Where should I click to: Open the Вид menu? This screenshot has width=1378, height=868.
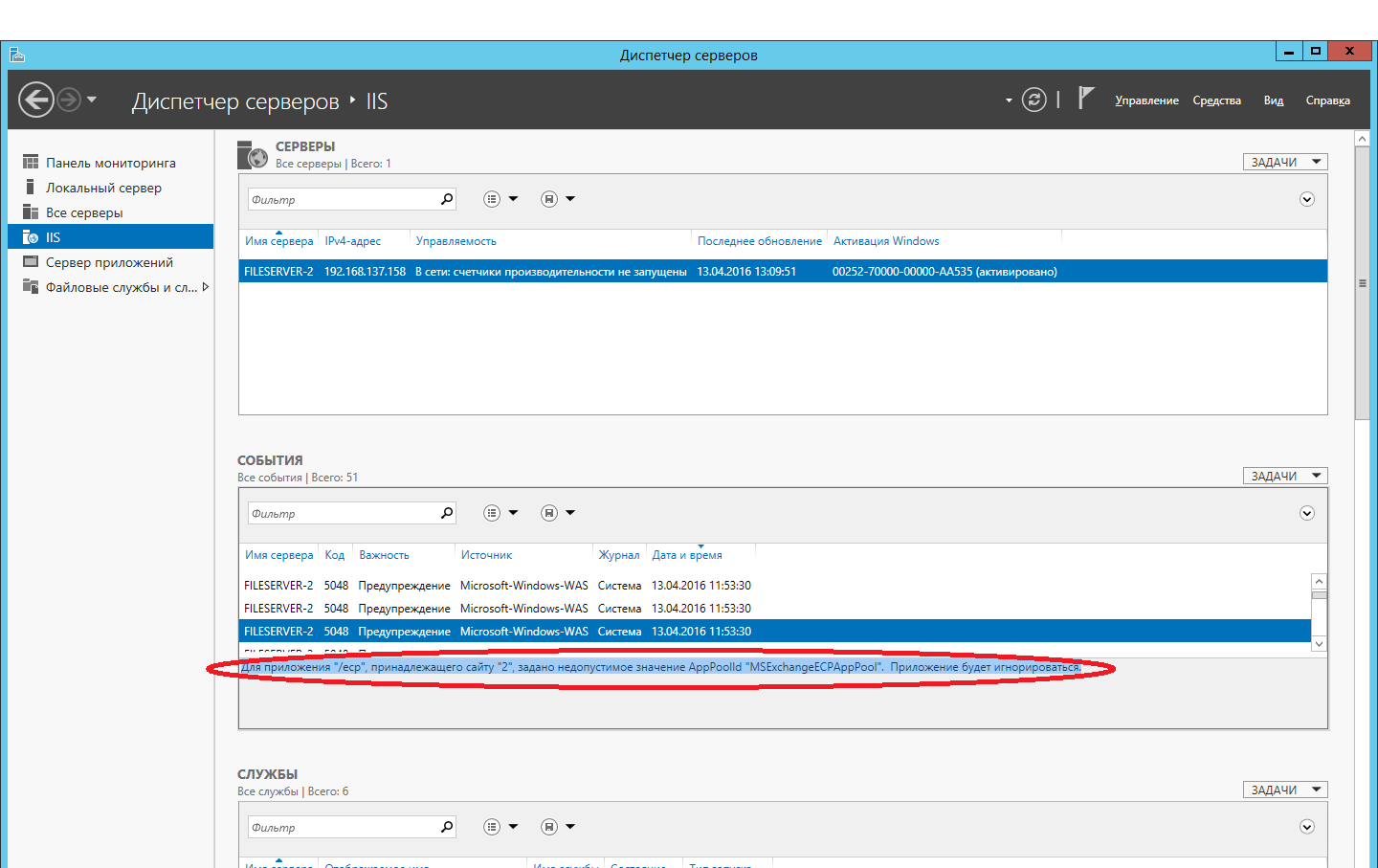1273,100
